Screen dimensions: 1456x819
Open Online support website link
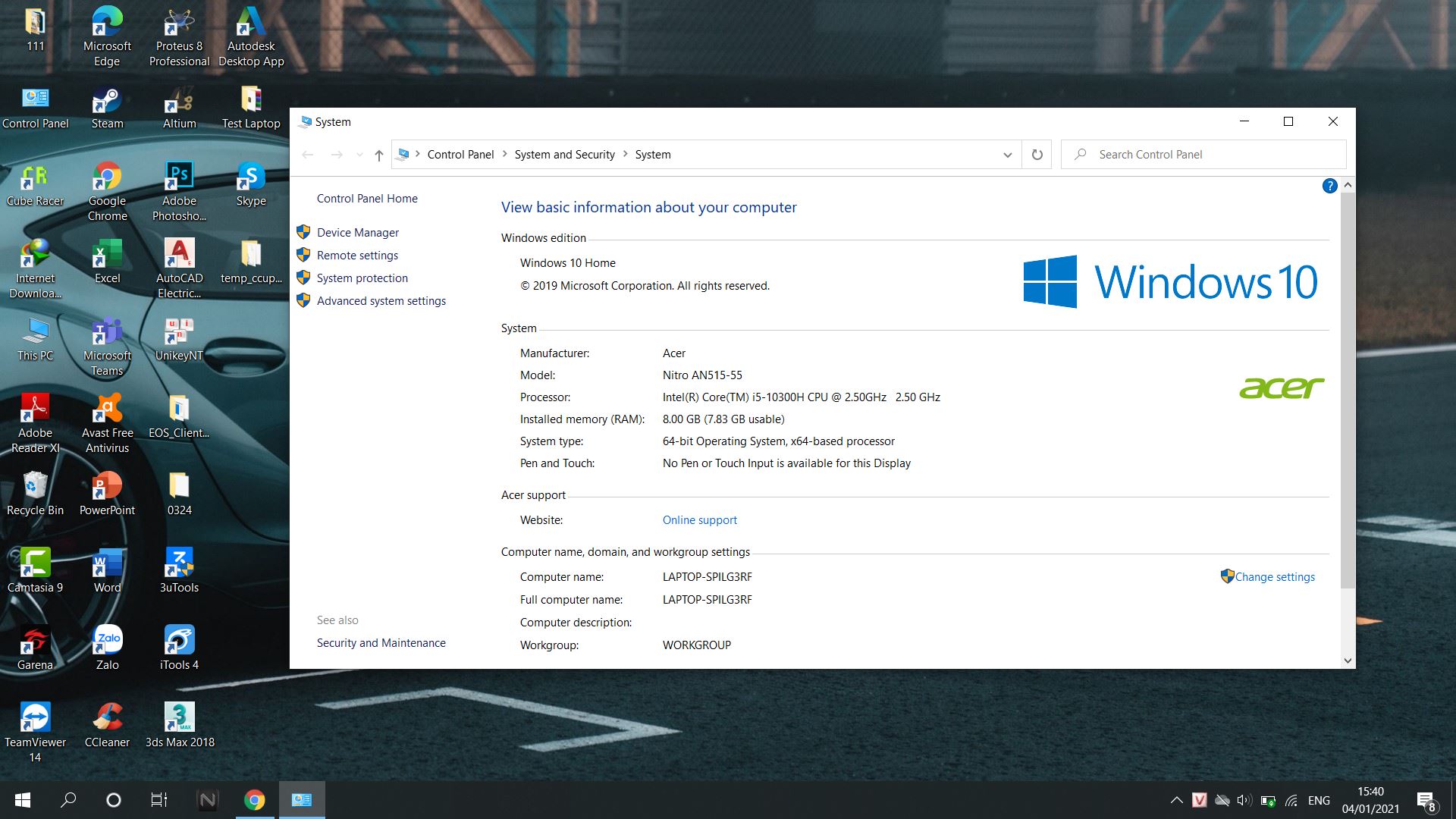(x=699, y=520)
